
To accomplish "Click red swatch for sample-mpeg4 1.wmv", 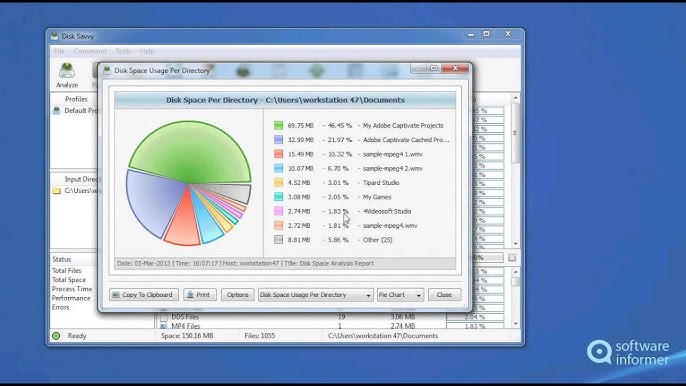I will 278,154.
